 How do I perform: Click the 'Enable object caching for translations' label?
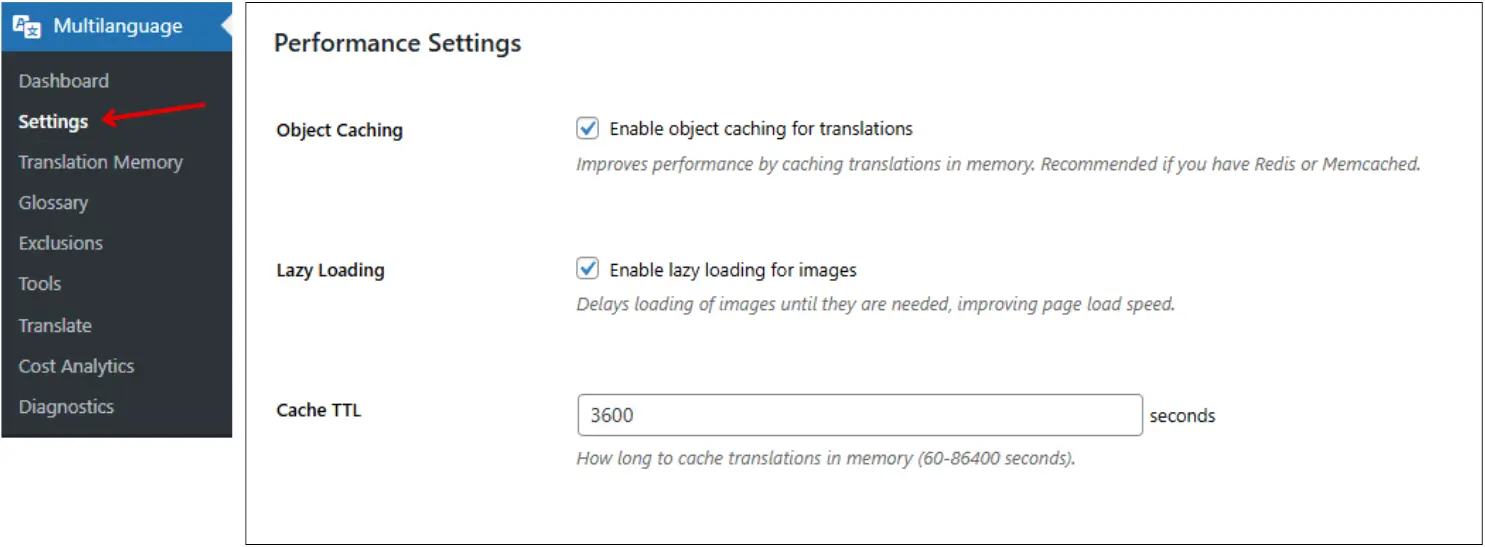[760, 129]
